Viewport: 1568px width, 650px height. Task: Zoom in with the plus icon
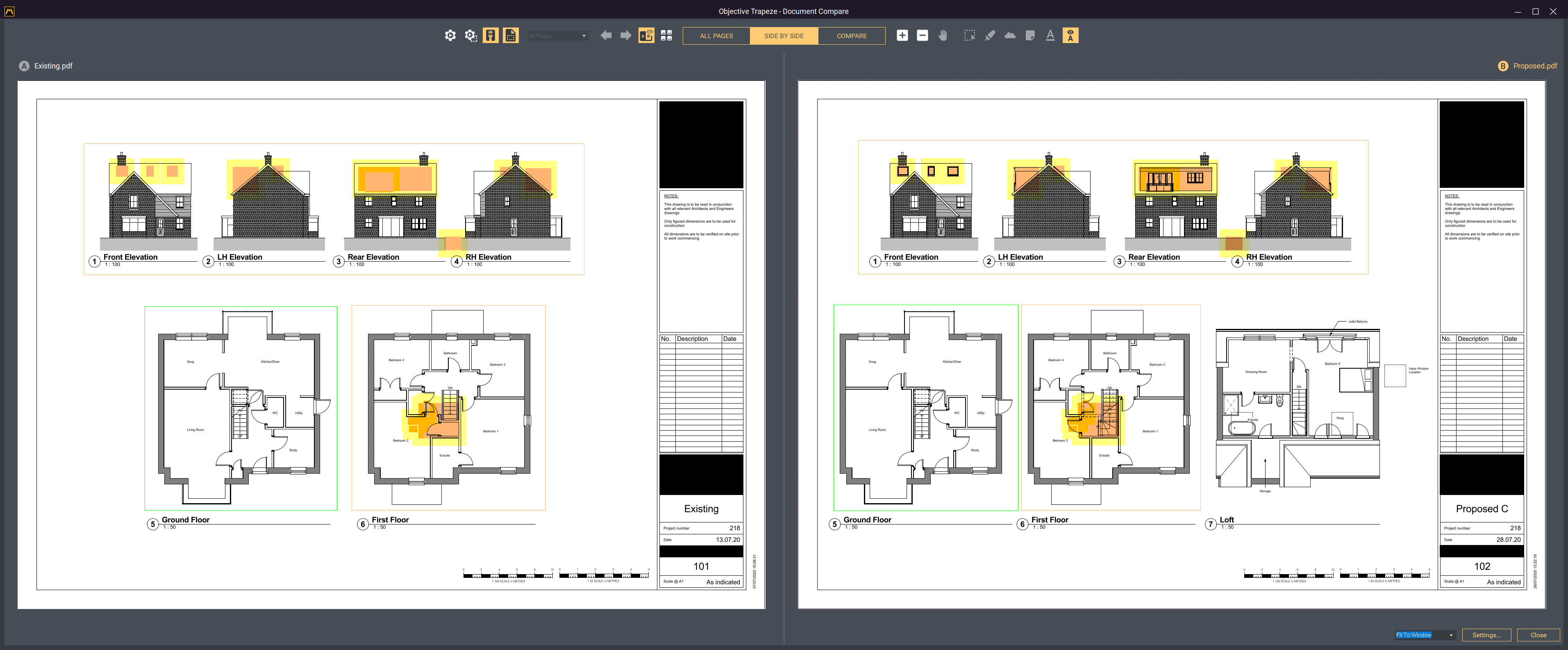pyautogui.click(x=902, y=35)
